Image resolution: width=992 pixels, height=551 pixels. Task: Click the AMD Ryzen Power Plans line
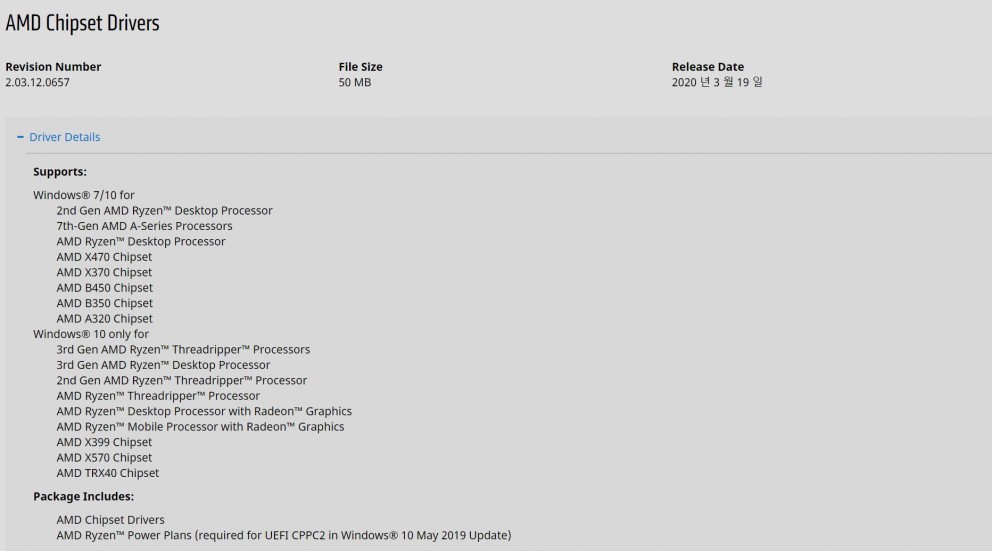point(283,536)
